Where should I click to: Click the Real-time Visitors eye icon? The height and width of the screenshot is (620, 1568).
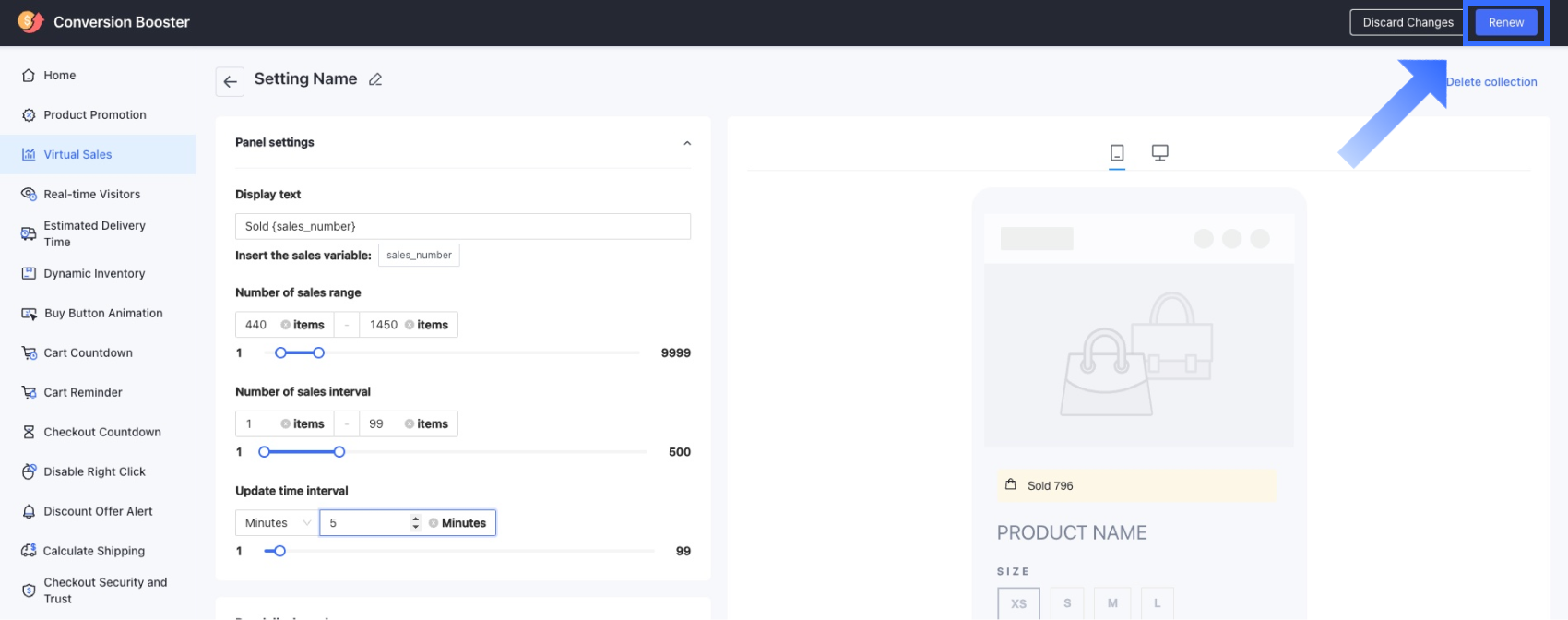coord(29,195)
